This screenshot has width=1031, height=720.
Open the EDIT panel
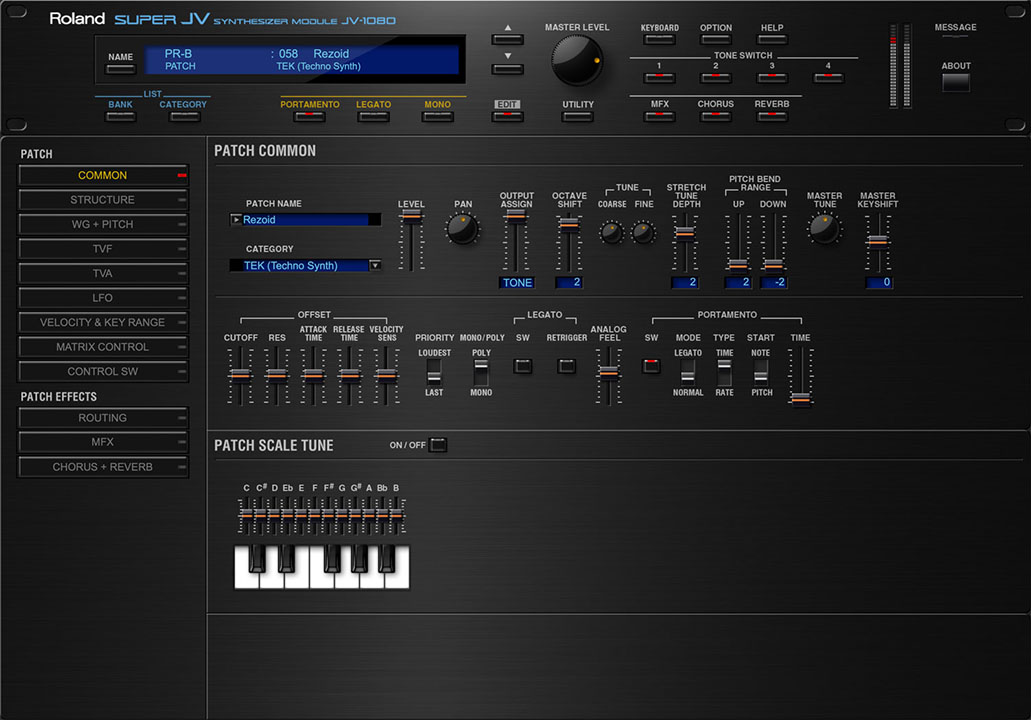point(507,116)
